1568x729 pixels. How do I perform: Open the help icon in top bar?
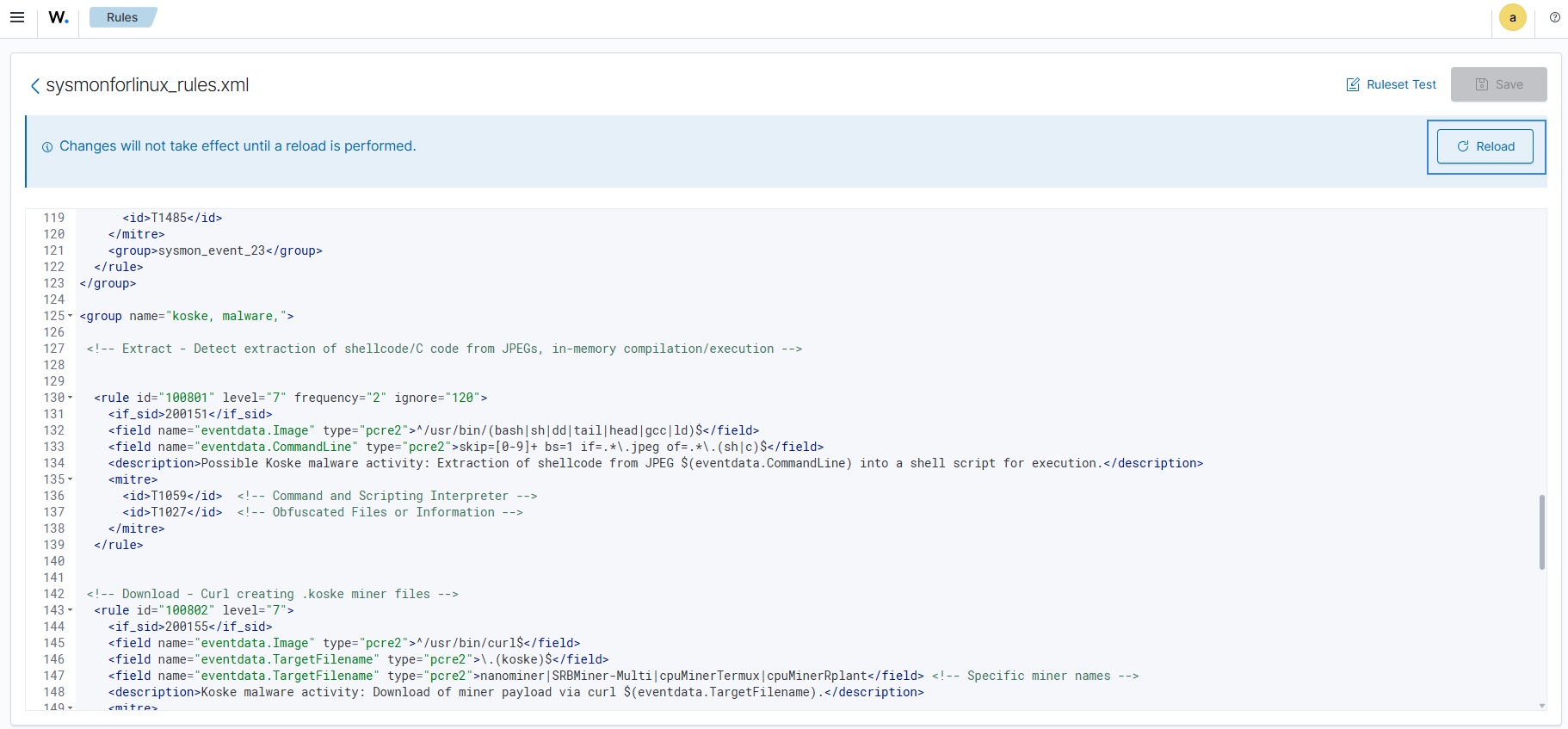pos(1554,17)
